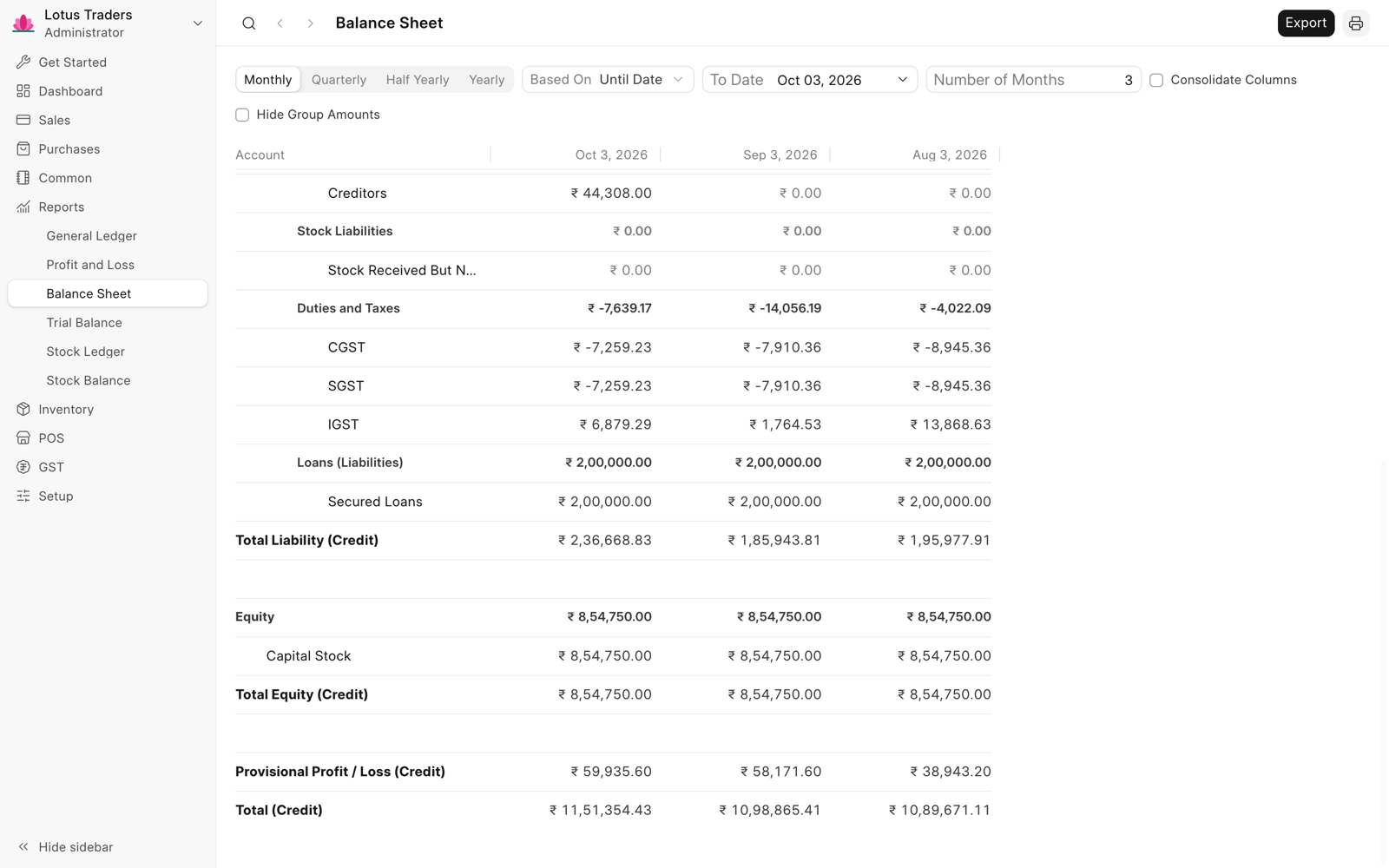Screen dimensions: 1389x868
Task: Click the Duties and Taxes group row
Action: click(x=613, y=309)
